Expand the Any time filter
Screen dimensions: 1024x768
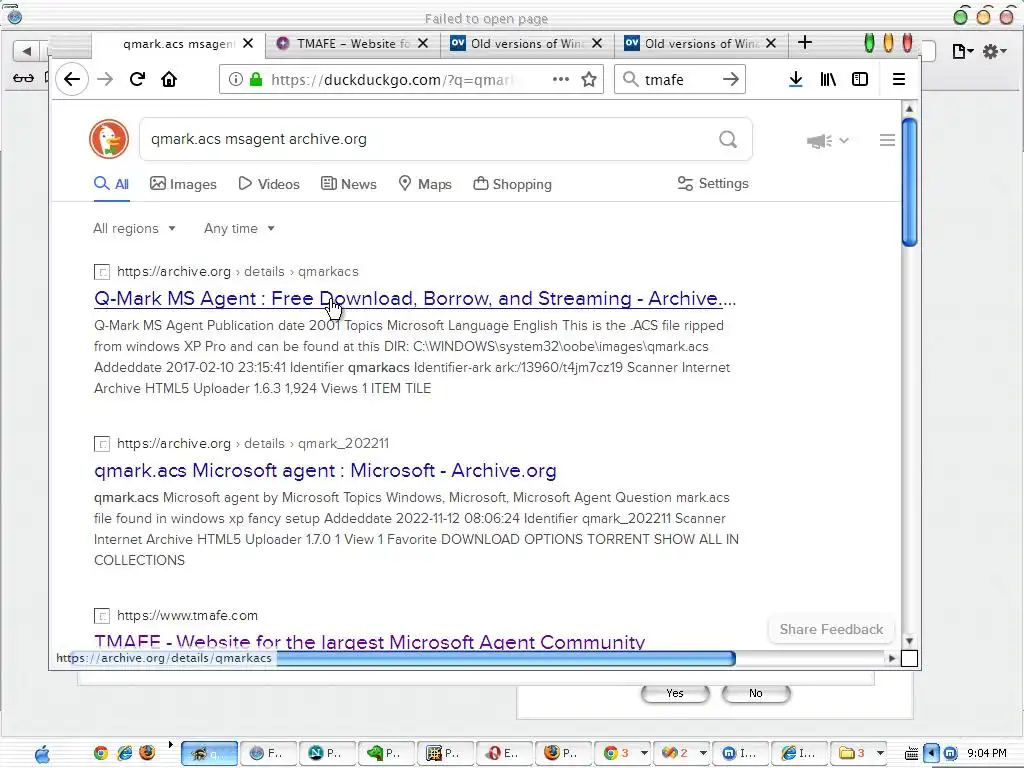239,229
